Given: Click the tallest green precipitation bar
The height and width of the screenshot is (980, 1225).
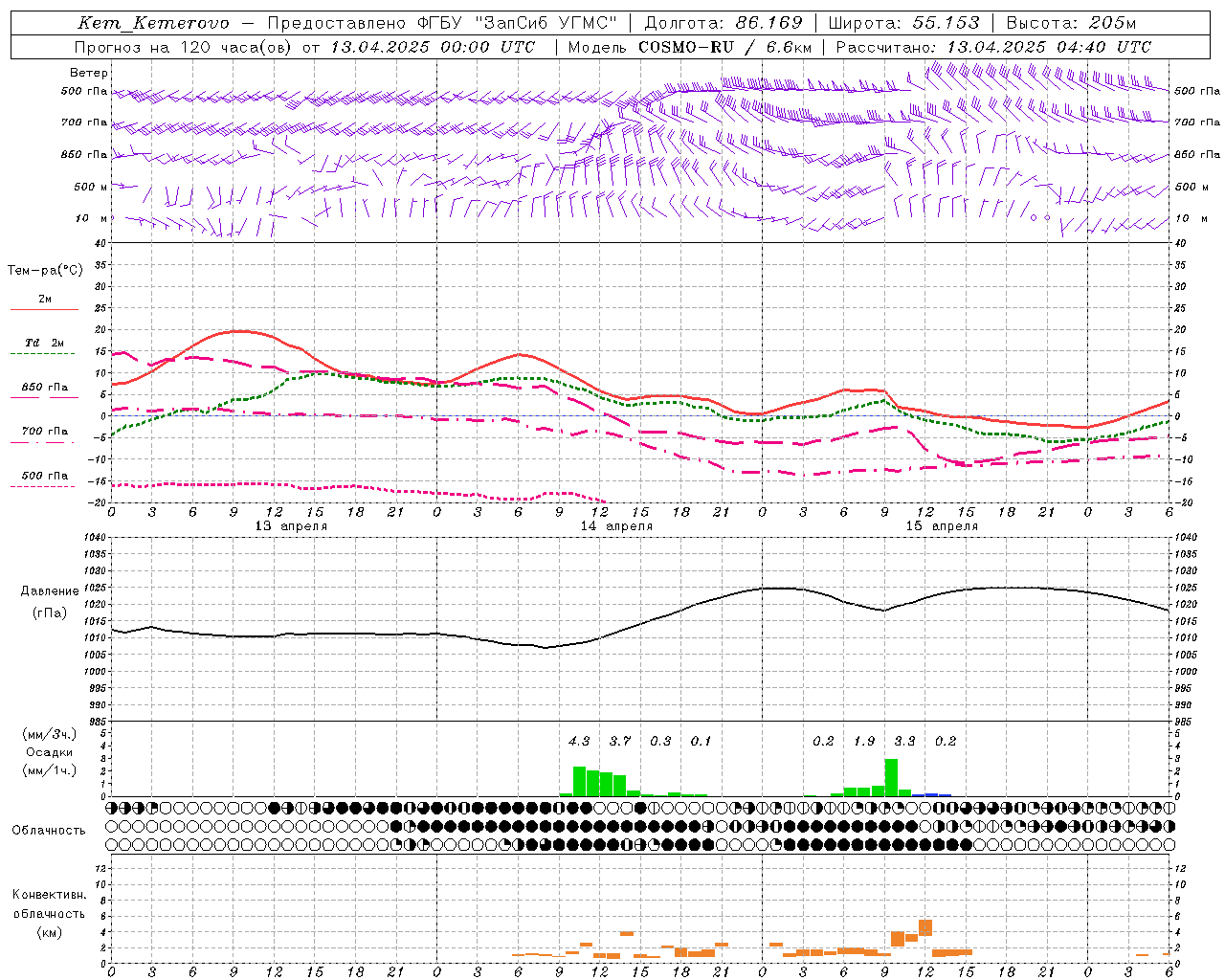Looking at the screenshot, I should click(x=891, y=777).
